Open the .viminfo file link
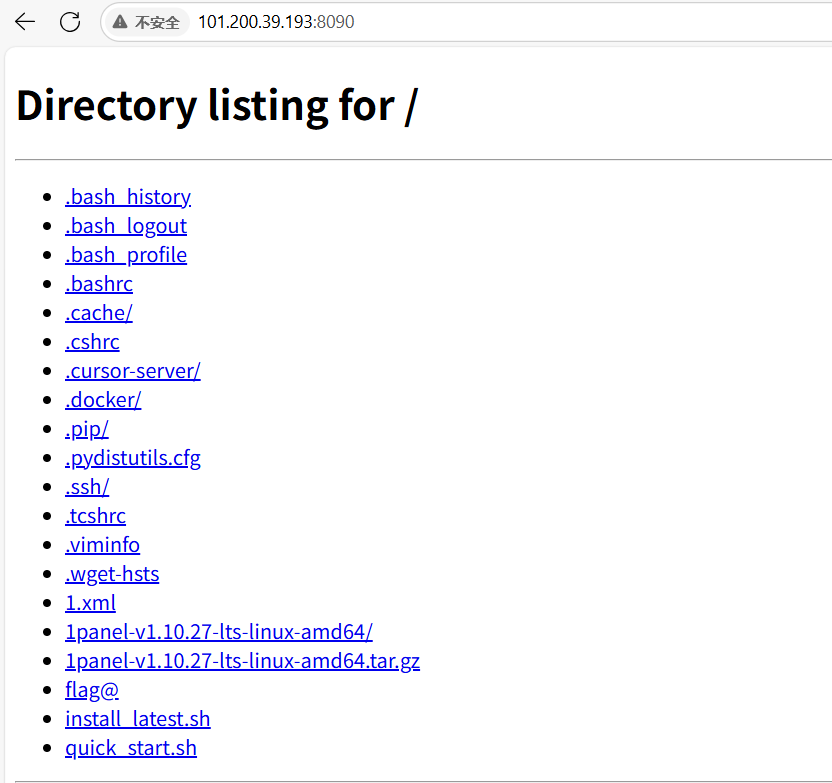This screenshot has height=783, width=832. (x=102, y=545)
